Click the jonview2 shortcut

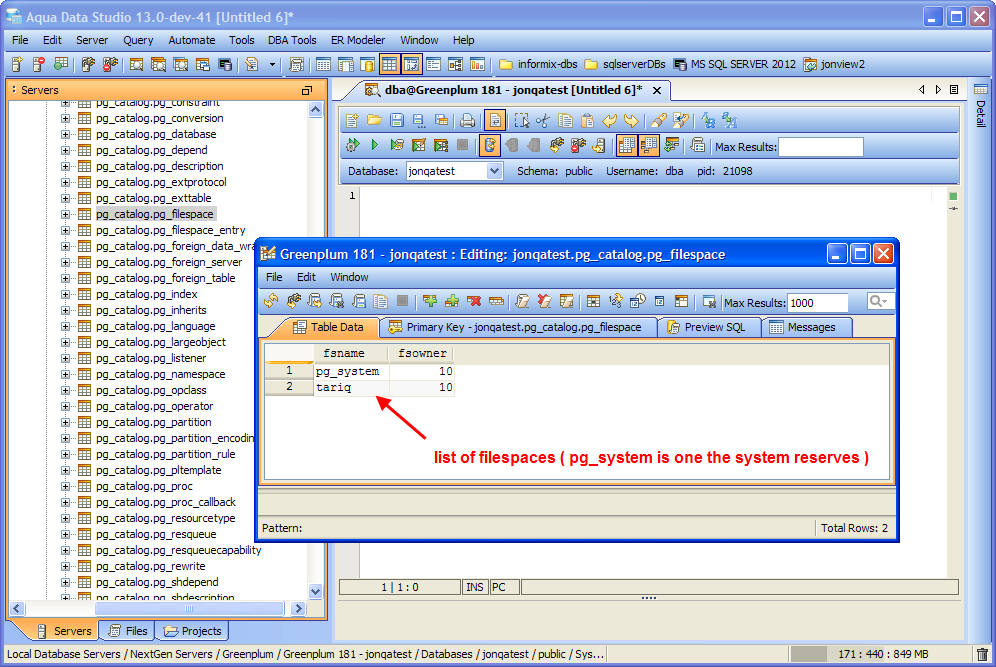click(834, 64)
